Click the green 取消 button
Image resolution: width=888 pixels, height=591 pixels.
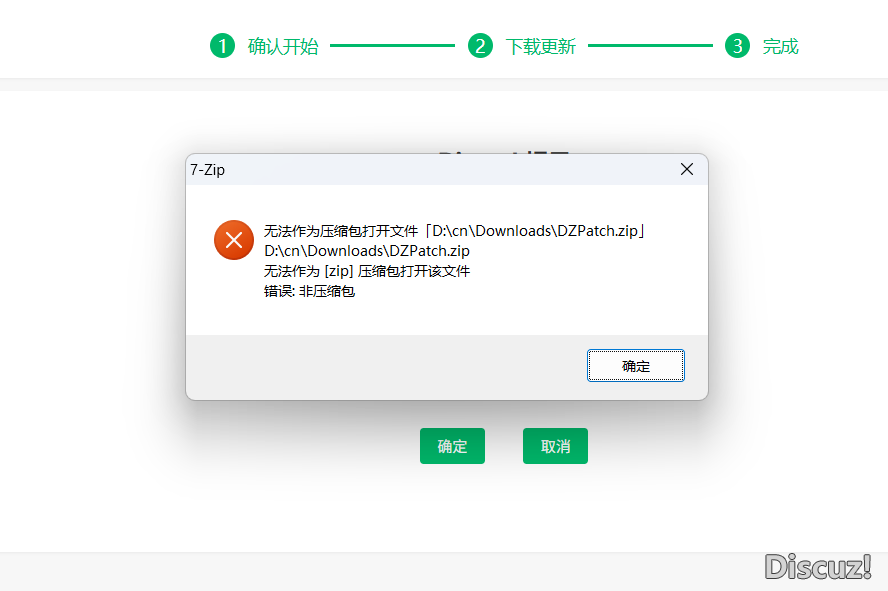tap(555, 446)
